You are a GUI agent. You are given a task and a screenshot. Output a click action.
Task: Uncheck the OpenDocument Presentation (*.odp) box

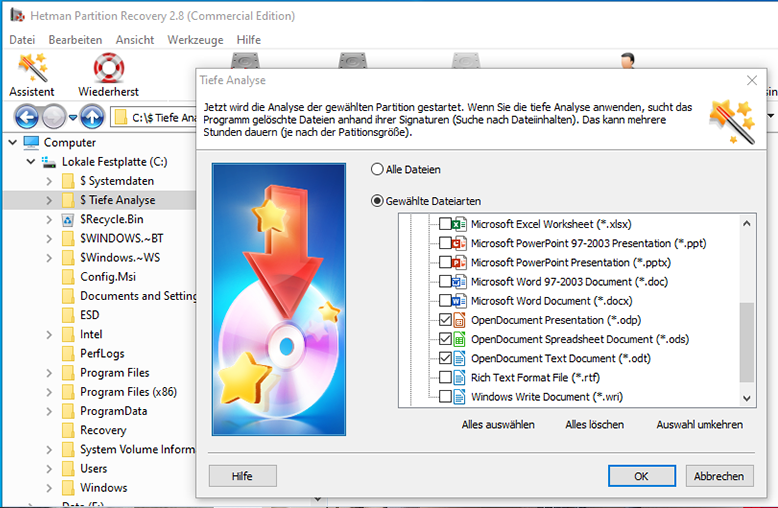click(445, 320)
